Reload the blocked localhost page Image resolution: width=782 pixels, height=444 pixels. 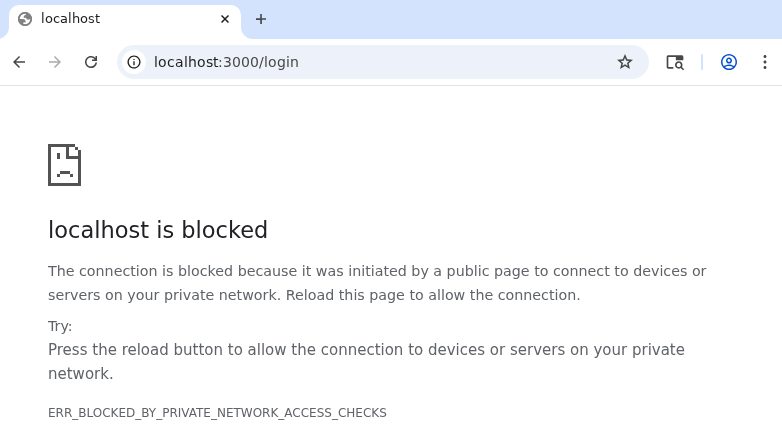[91, 62]
